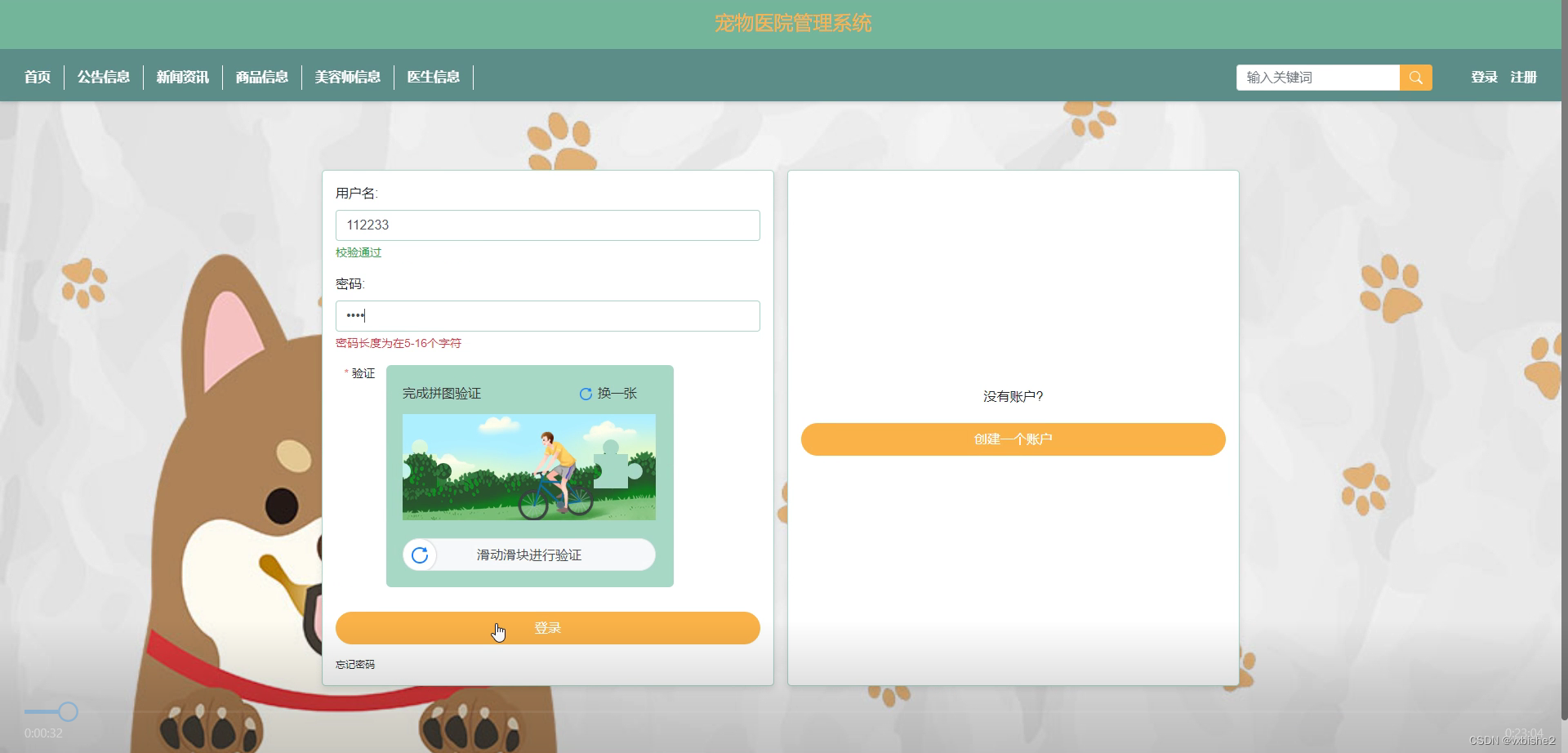Click the orange 登录 submit button

[x=548, y=628]
